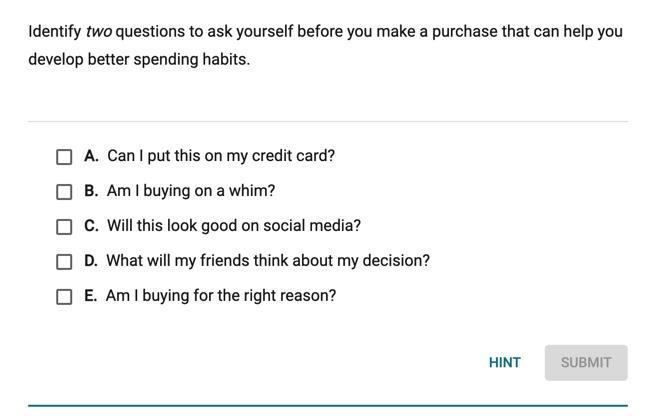Click the bold letter "C." label

[x=91, y=226]
